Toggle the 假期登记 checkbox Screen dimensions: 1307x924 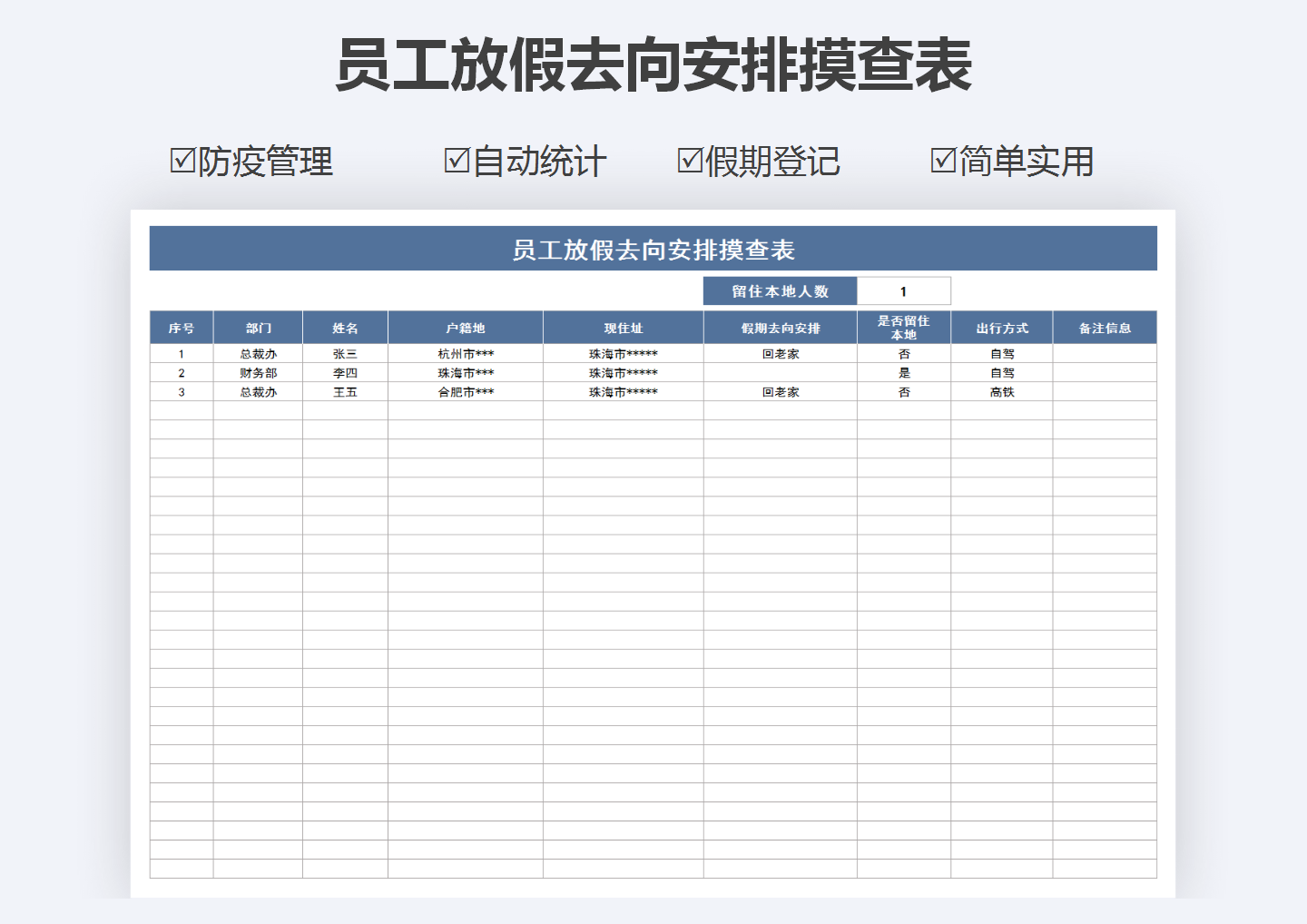coord(690,160)
